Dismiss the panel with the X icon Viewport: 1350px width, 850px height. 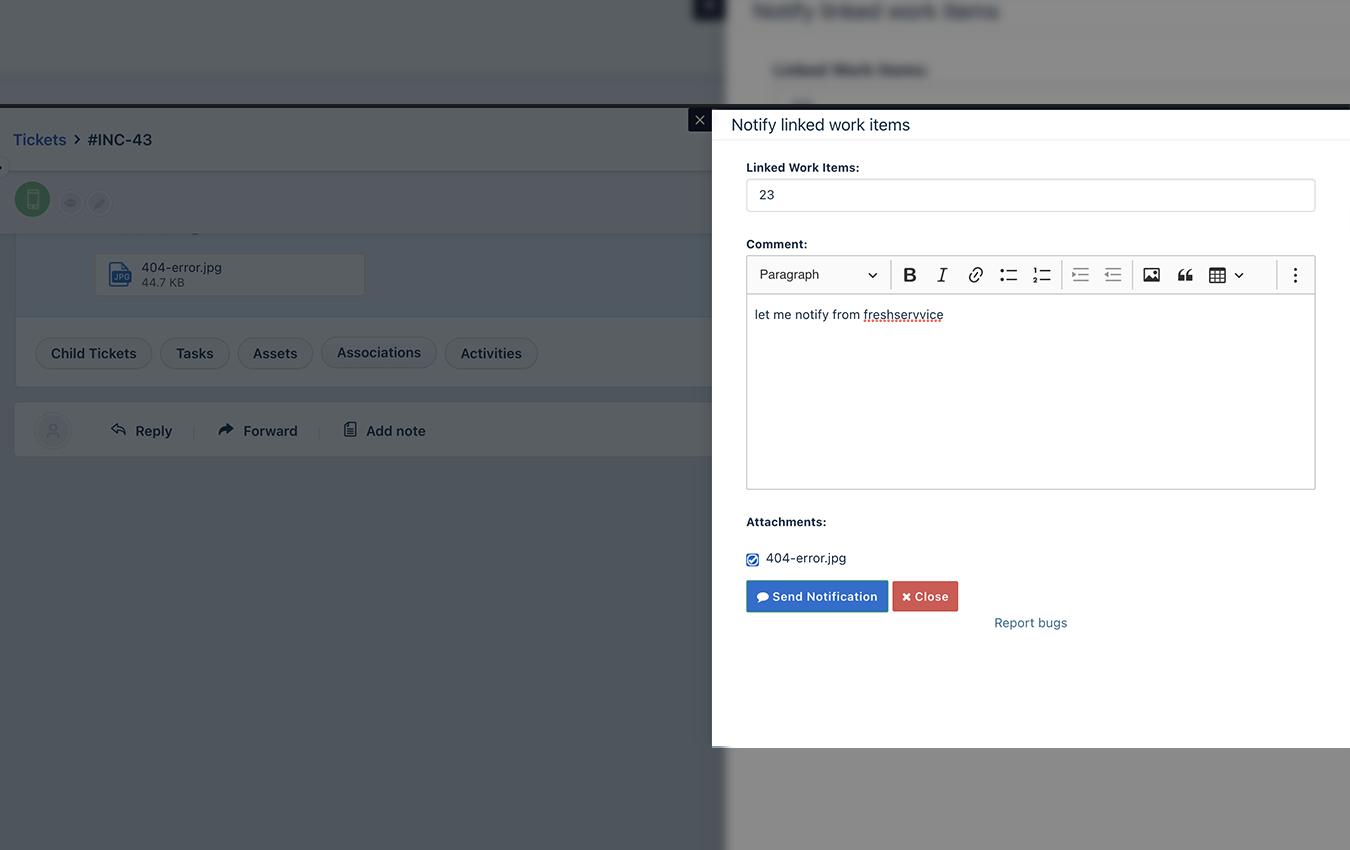pyautogui.click(x=700, y=120)
